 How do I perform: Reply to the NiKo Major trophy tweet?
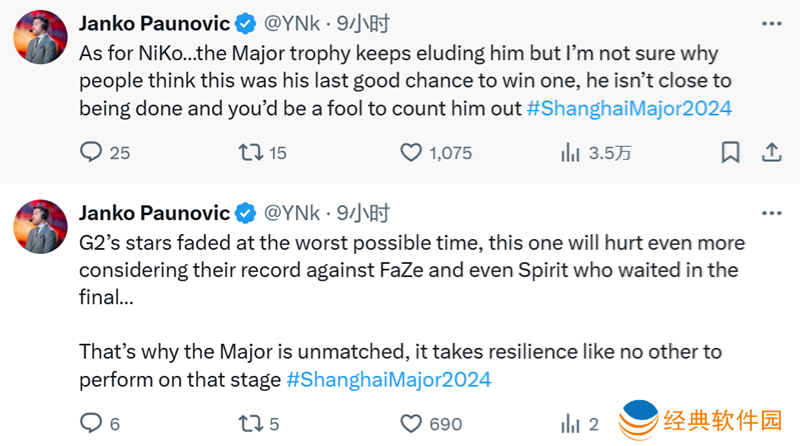(92, 153)
